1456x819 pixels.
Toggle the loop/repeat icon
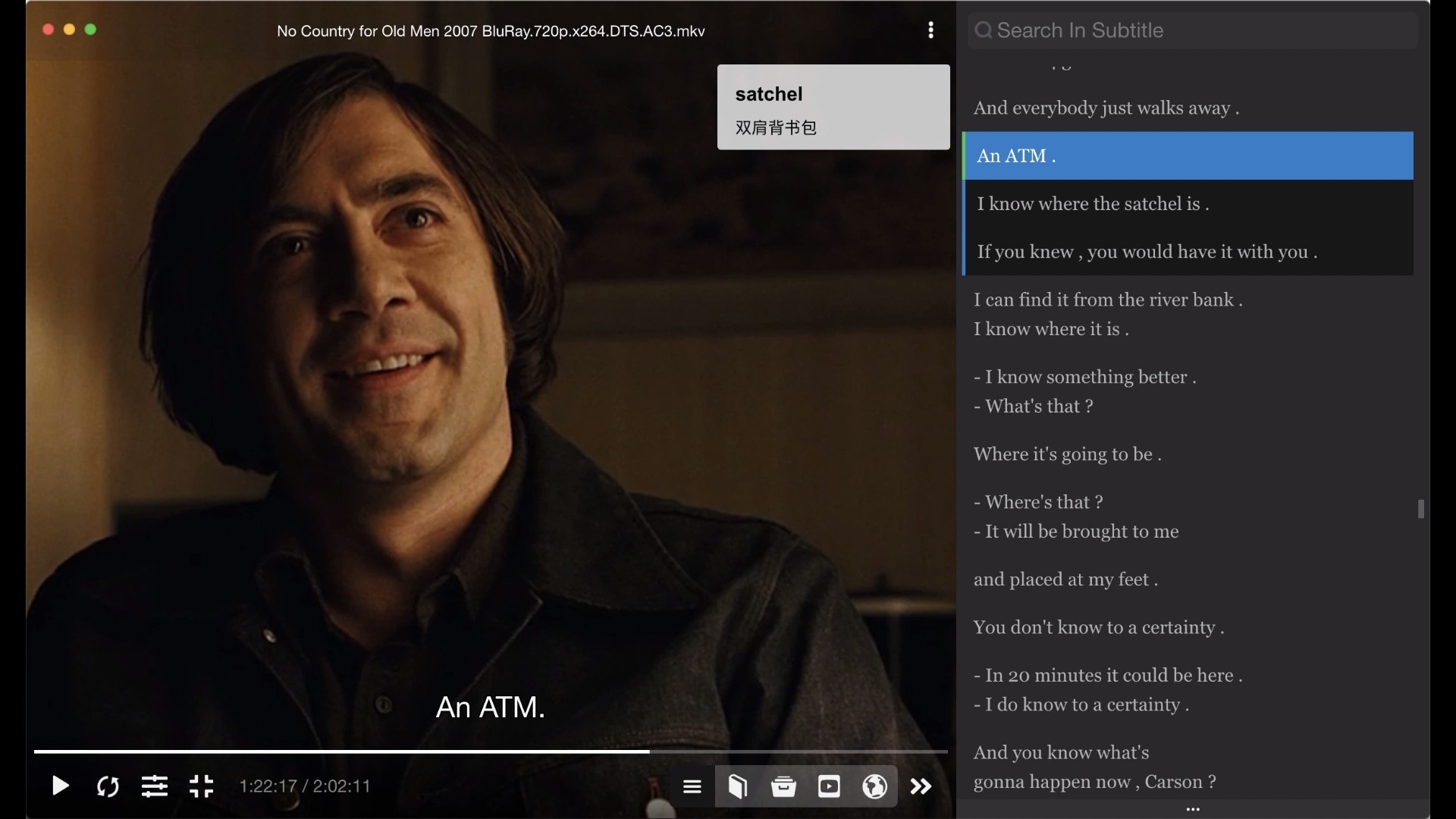point(108,786)
